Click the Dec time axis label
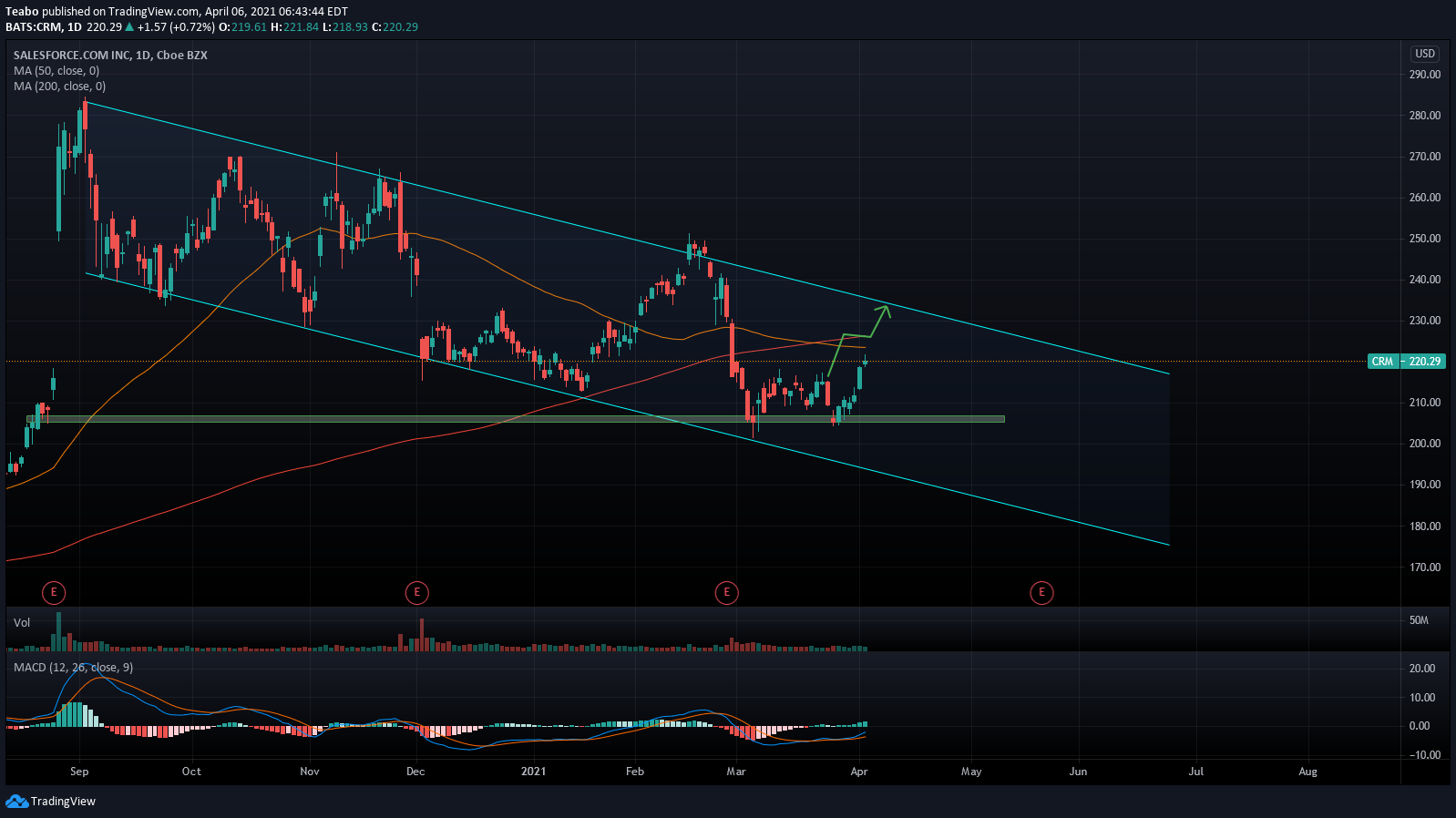Viewport: 1456px width, 818px height. tap(415, 772)
